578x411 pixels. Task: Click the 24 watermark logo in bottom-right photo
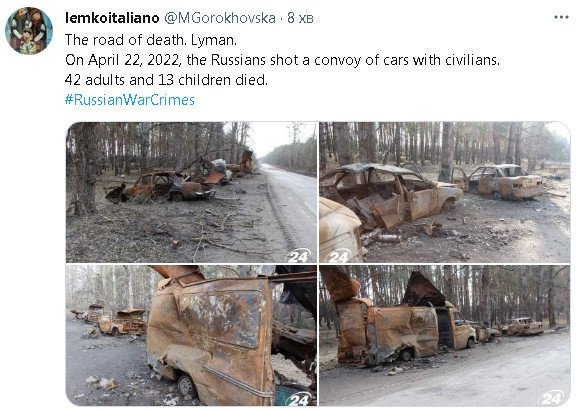pos(551,398)
